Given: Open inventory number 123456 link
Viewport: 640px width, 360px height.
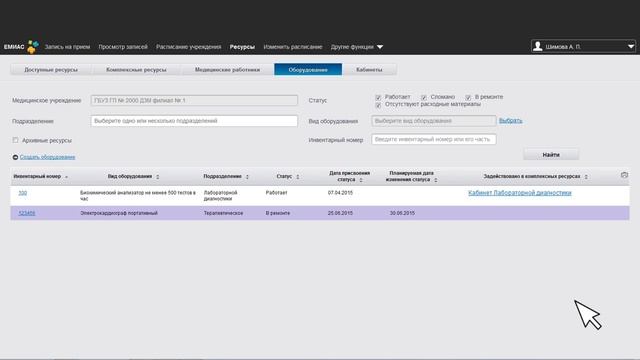Looking at the screenshot, I should (27, 213).
